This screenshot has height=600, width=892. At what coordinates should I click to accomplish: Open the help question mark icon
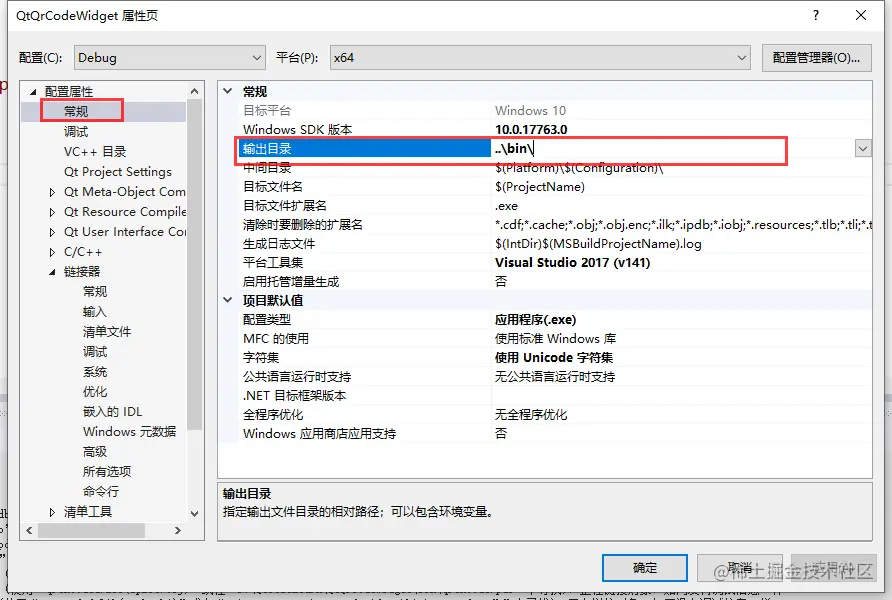(x=817, y=16)
